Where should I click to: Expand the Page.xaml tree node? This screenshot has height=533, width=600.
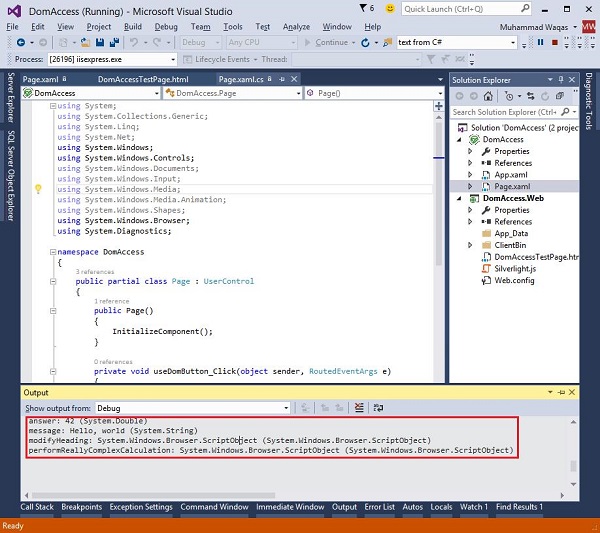[x=471, y=187]
